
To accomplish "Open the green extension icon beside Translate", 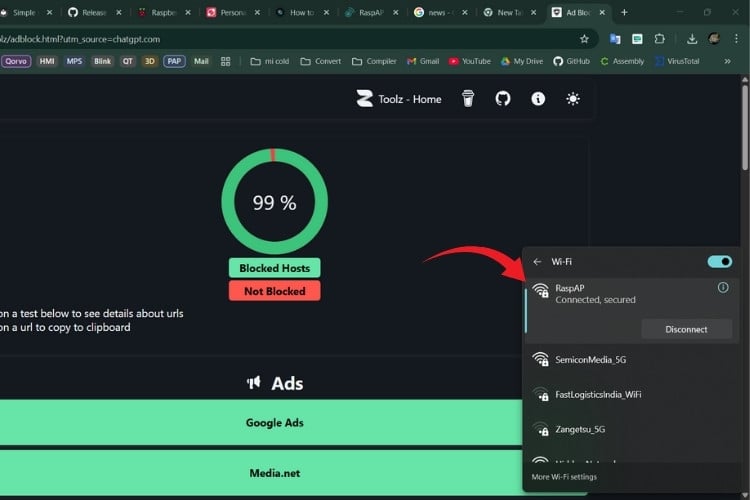I will tap(637, 39).
